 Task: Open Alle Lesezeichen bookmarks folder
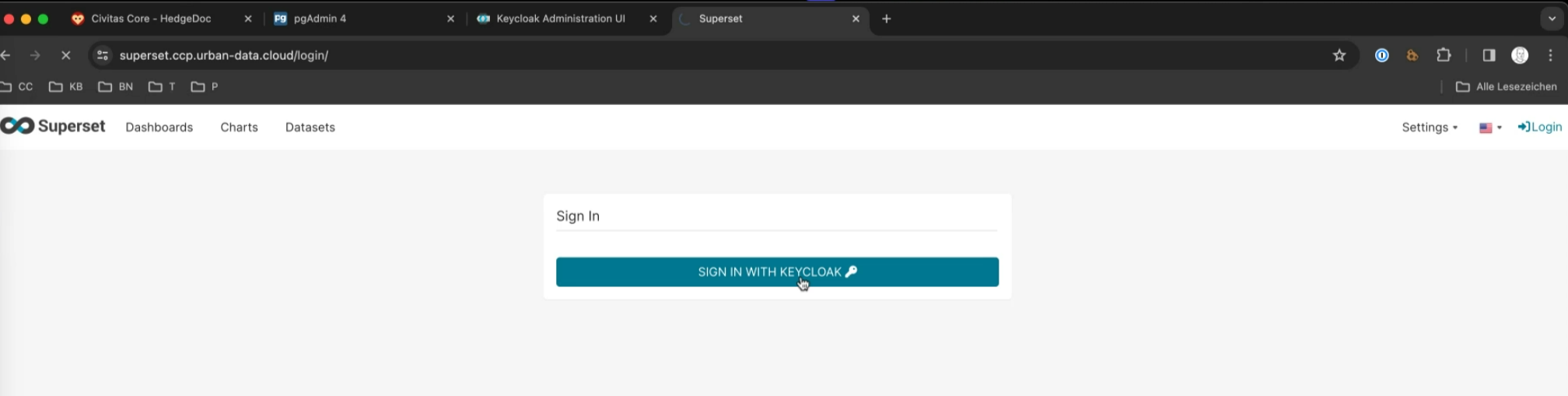point(1507,86)
